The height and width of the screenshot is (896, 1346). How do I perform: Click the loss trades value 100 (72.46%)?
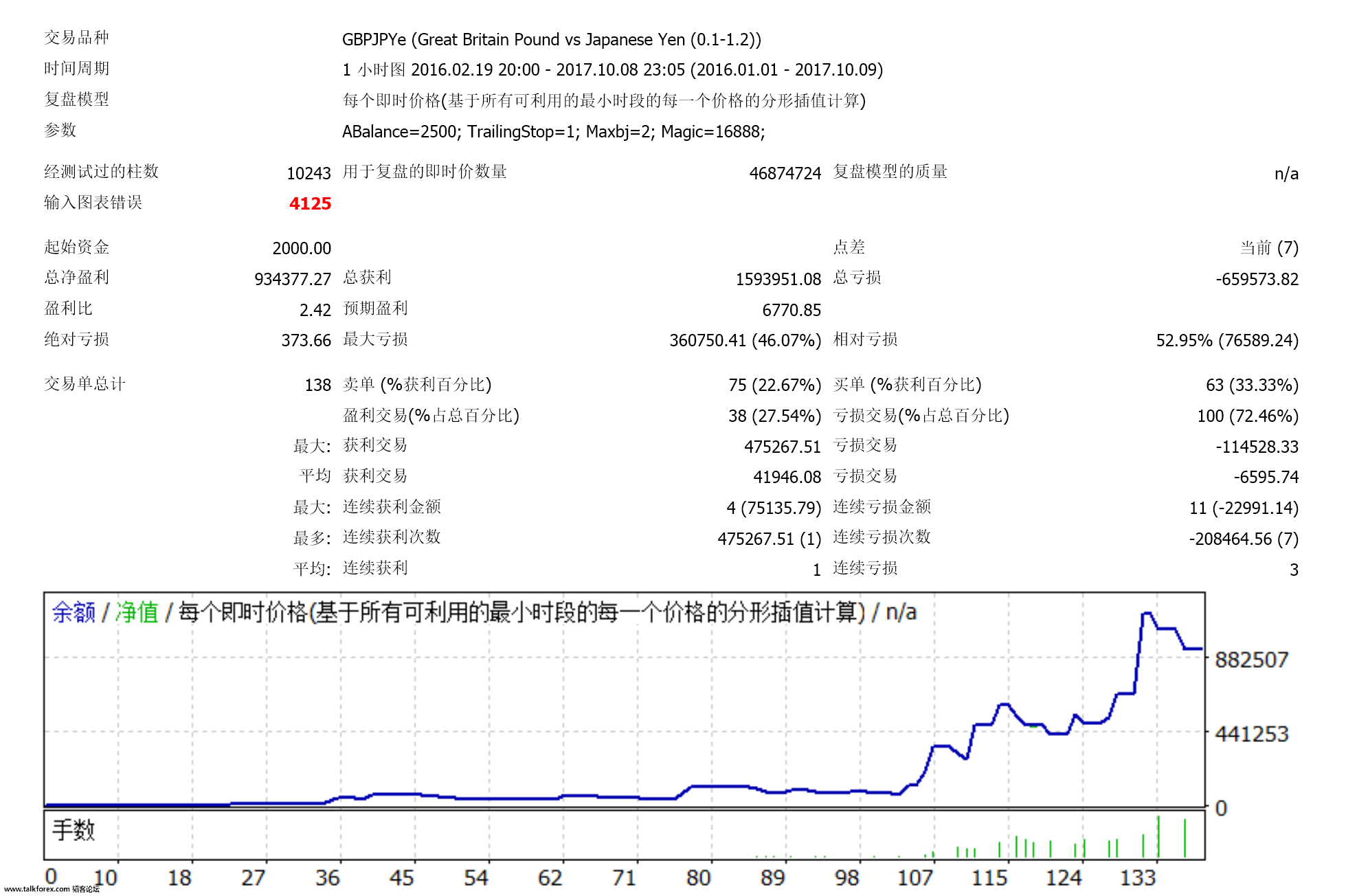click(1248, 416)
